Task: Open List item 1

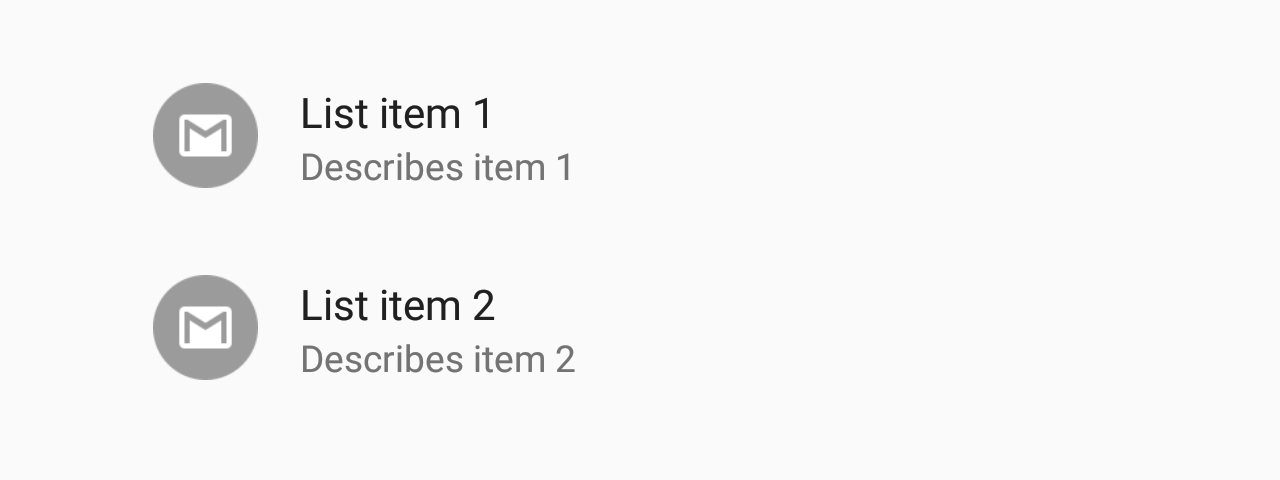Action: point(640,136)
